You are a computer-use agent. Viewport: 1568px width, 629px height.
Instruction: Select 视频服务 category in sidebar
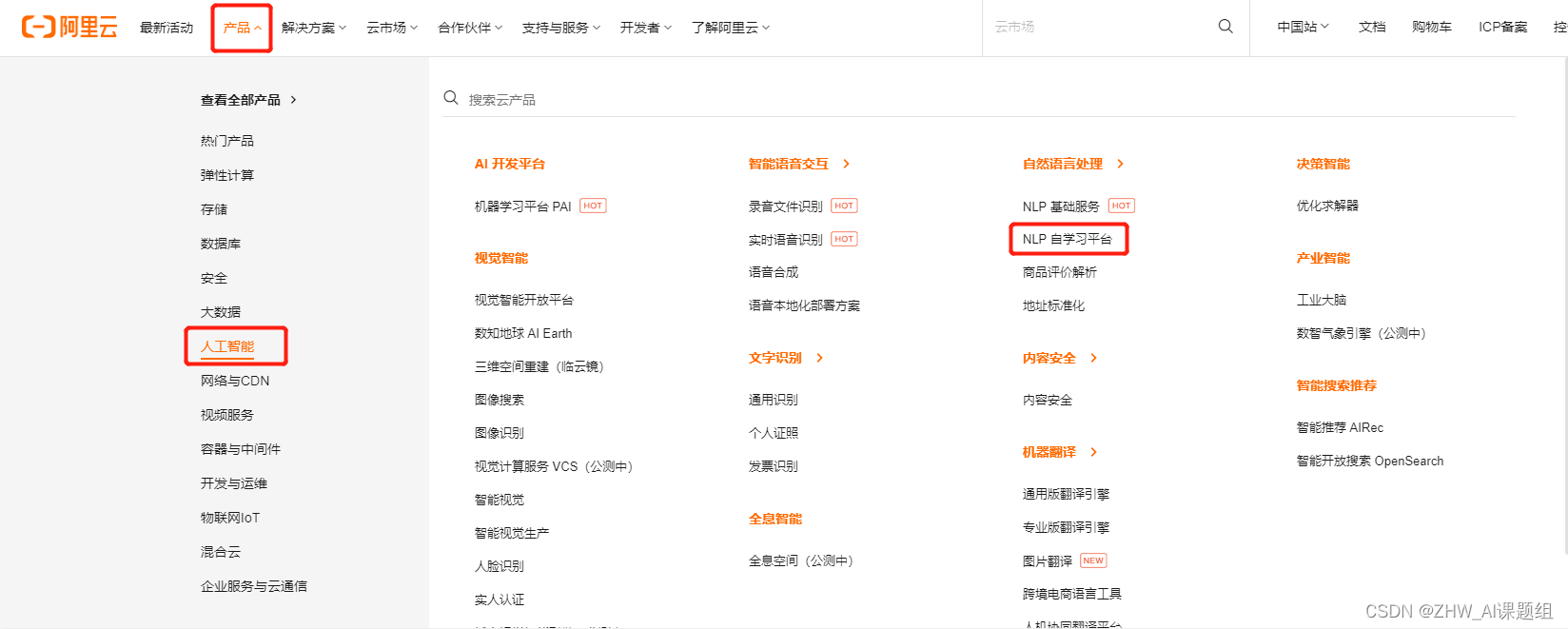(227, 415)
